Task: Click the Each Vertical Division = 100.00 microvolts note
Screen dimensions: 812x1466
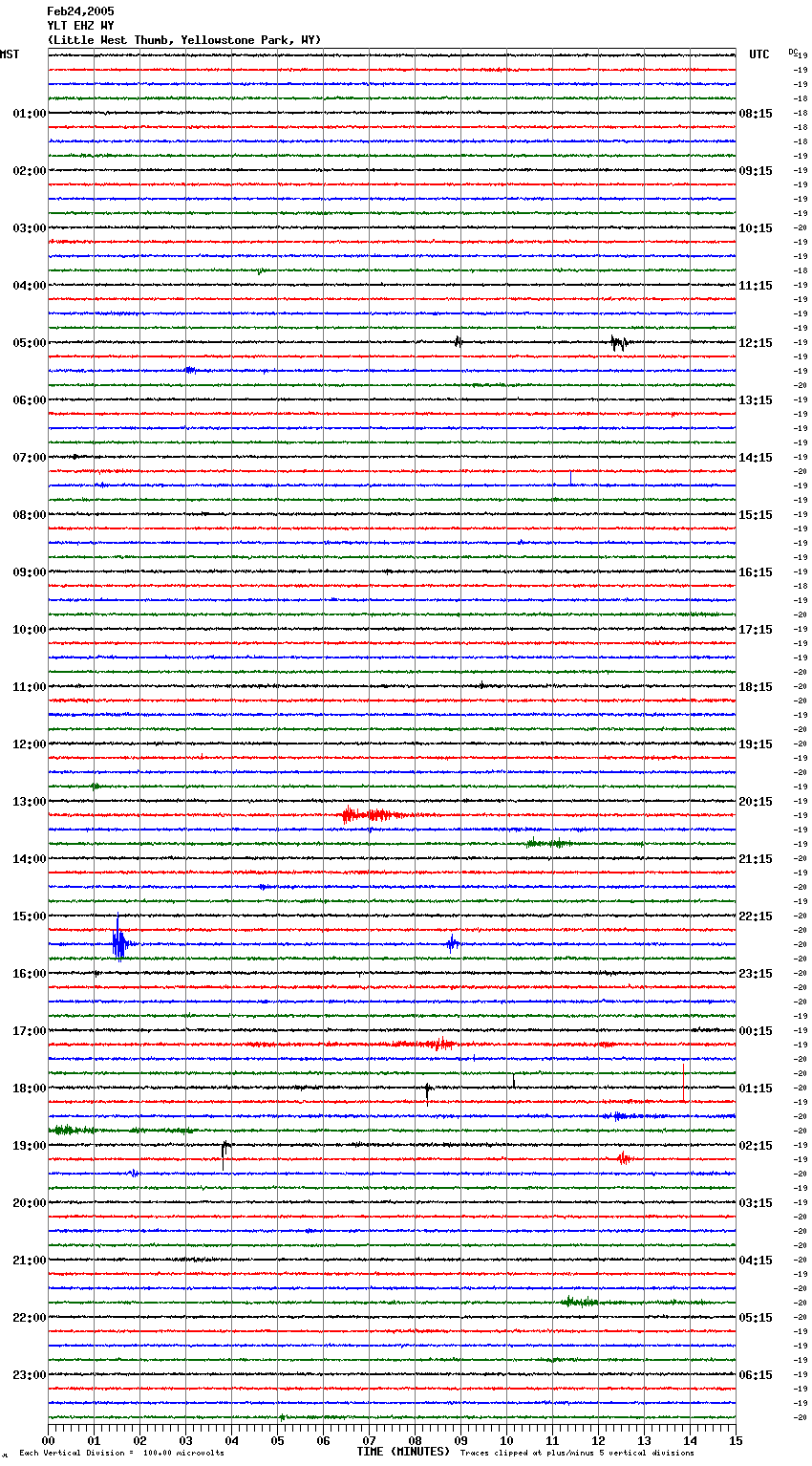Action: [x=121, y=1453]
